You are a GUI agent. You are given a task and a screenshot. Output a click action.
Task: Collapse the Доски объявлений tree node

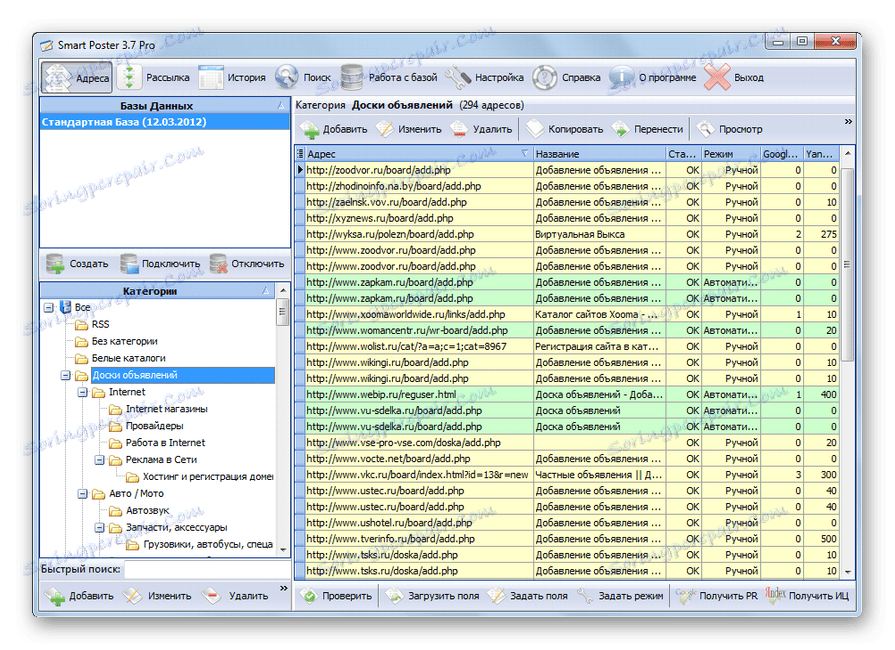pos(66,376)
